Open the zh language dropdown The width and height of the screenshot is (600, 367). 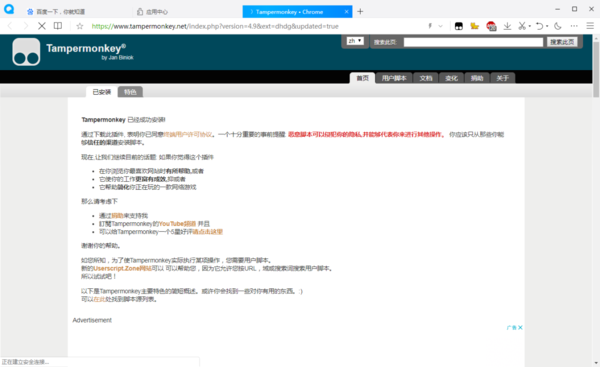[x=355, y=41]
